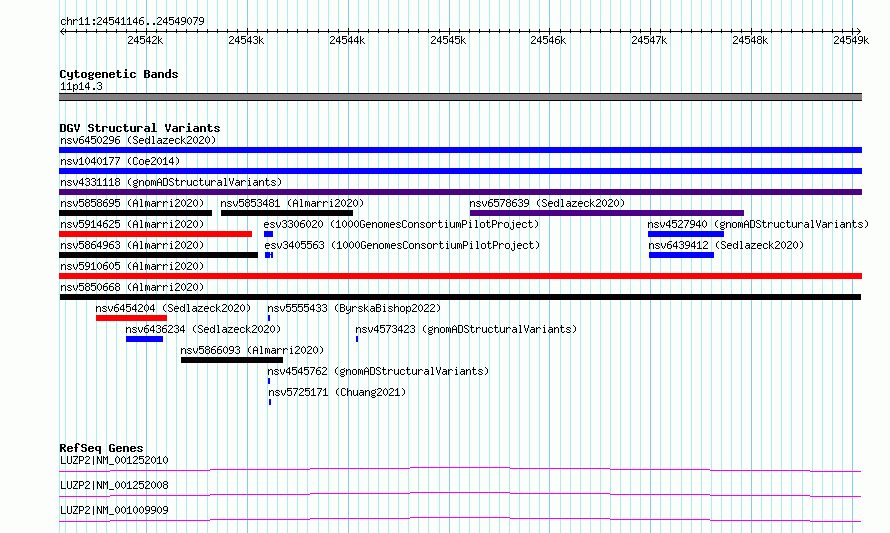Open the nsv4331118 (gnomADStructuralVariants) purple bar
Viewport: 890px width, 533px height.
[x=460, y=192]
